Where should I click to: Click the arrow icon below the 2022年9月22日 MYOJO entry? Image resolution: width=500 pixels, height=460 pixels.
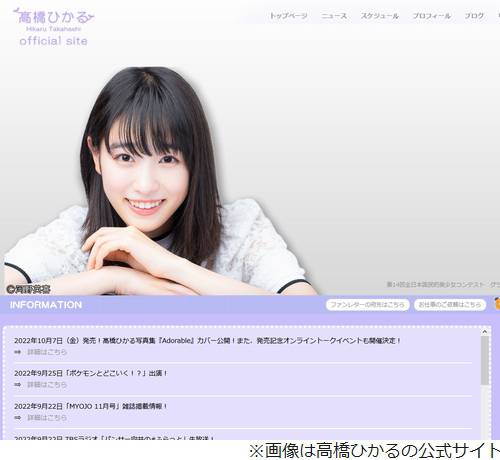click(18, 417)
